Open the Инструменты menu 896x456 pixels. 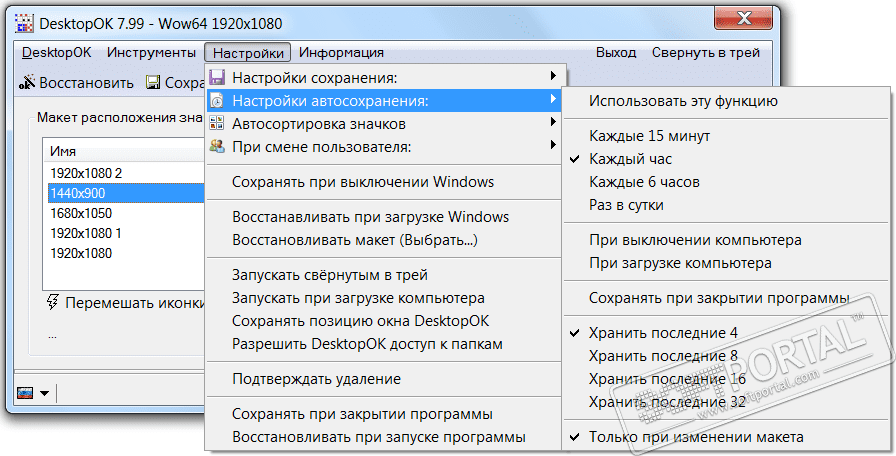[x=151, y=53]
